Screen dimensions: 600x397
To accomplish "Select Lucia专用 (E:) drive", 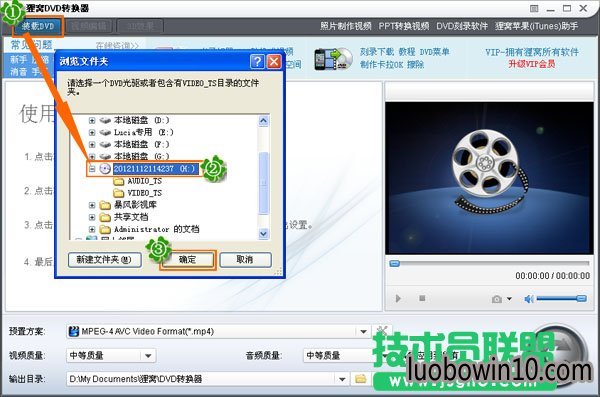I will click(143, 132).
